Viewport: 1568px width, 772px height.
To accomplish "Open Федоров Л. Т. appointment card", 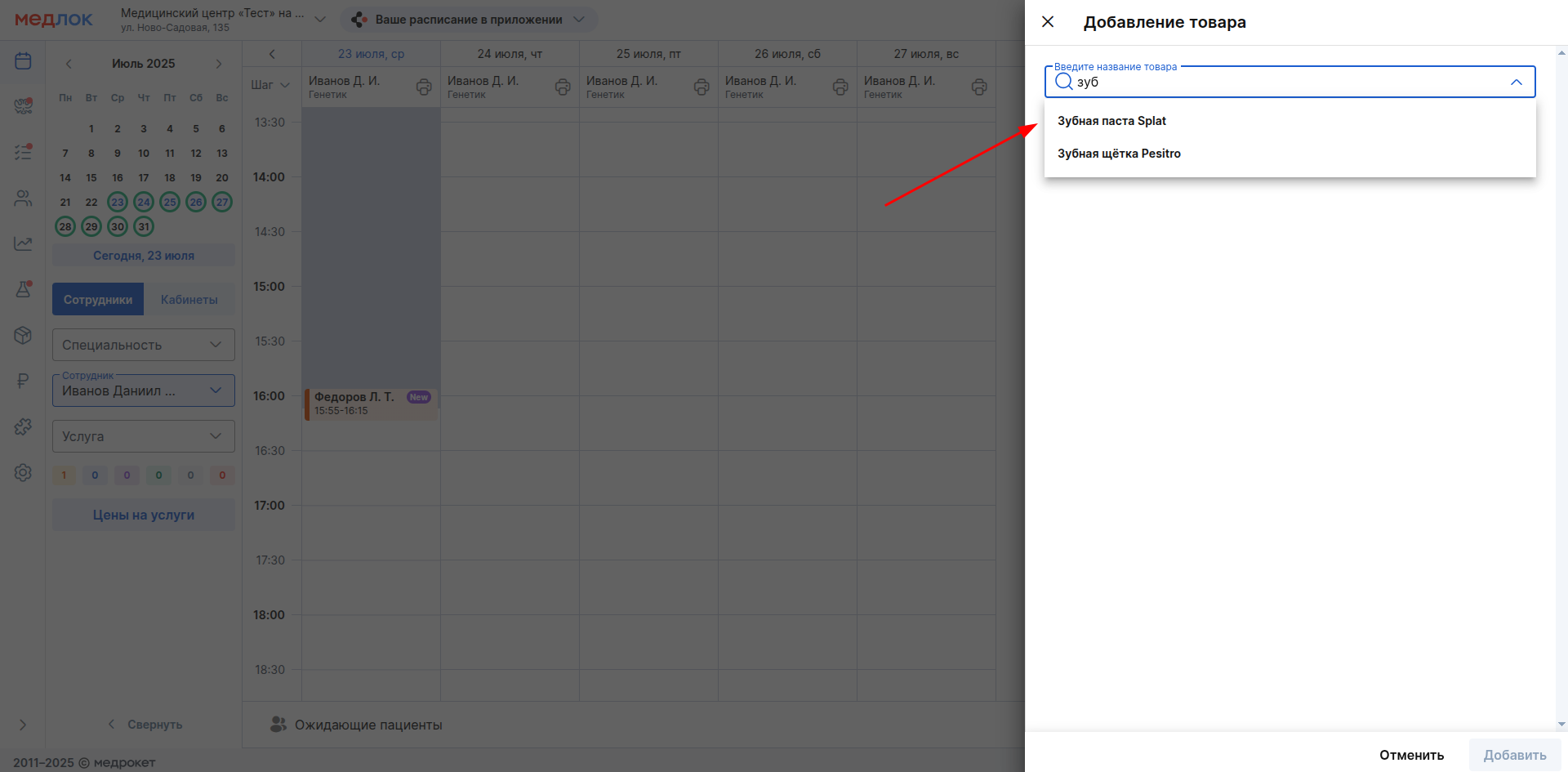I will (x=372, y=404).
